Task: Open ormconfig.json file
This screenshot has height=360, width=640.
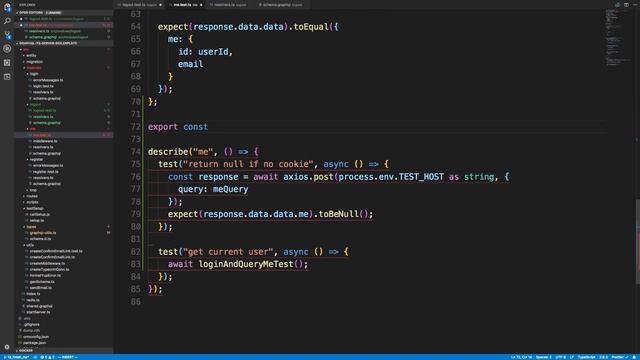Action: pos(36,337)
